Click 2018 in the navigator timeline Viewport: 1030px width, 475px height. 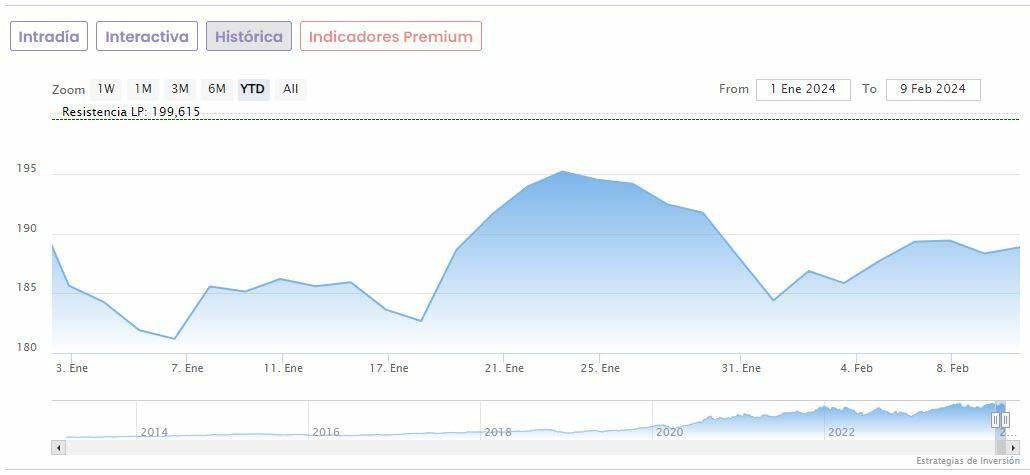pos(498,432)
